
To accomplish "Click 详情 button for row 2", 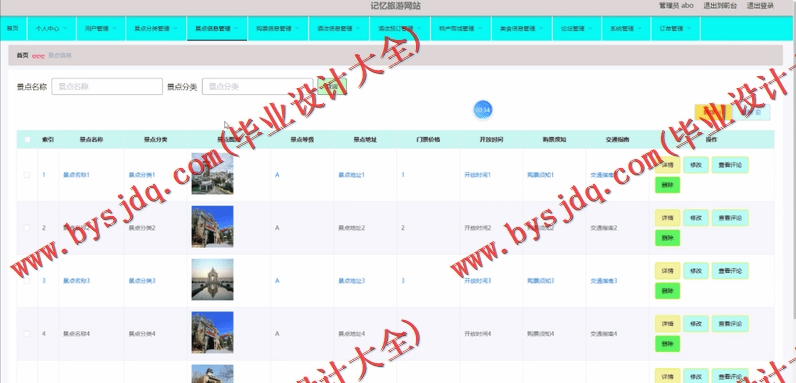I will click(667, 218).
